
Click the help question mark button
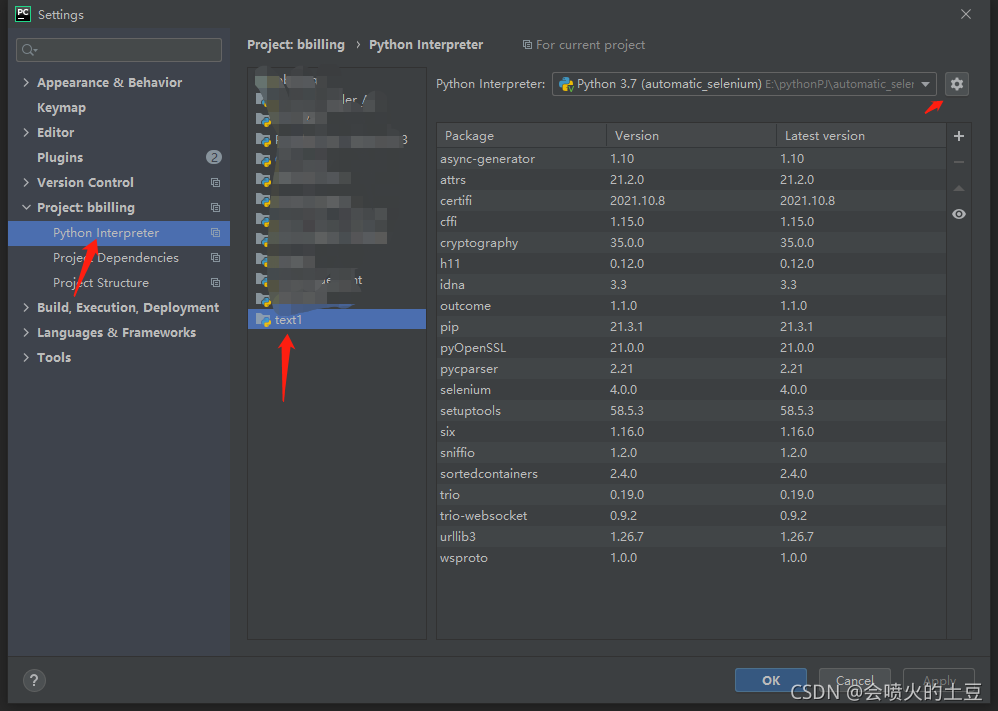[x=34, y=680]
